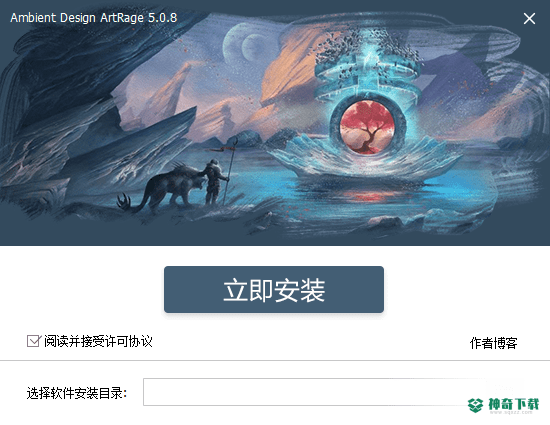Click the glowing blue tower above portal
This screenshot has width=550, height=425.
[x=368, y=70]
